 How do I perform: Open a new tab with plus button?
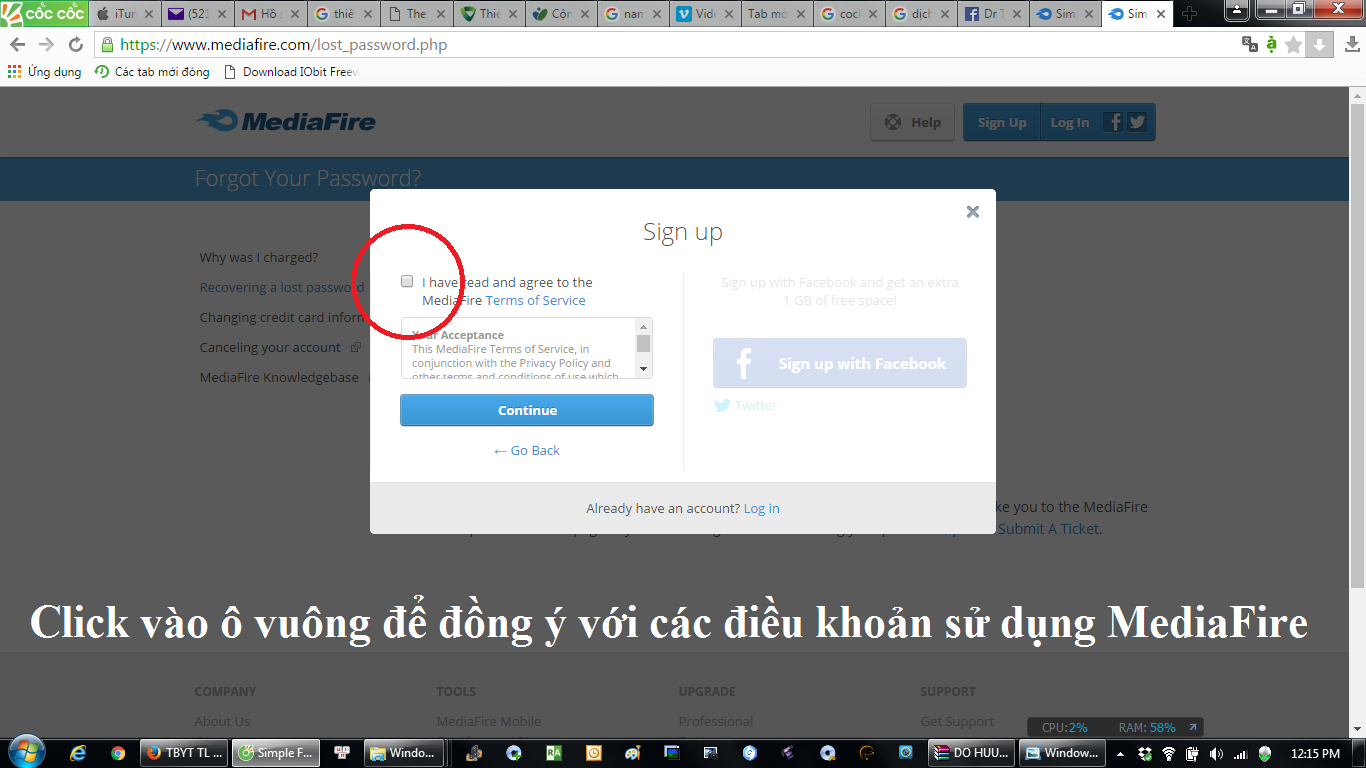pos(1189,14)
